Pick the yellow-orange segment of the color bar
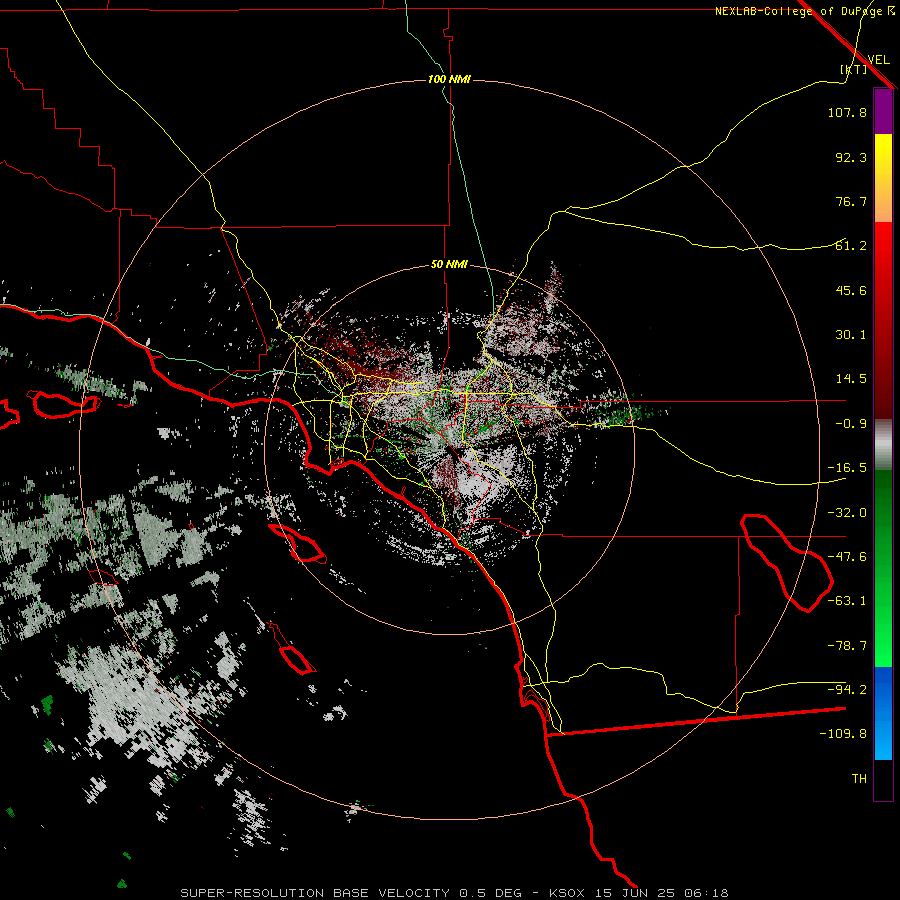900x900 pixels. pyautogui.click(x=883, y=178)
